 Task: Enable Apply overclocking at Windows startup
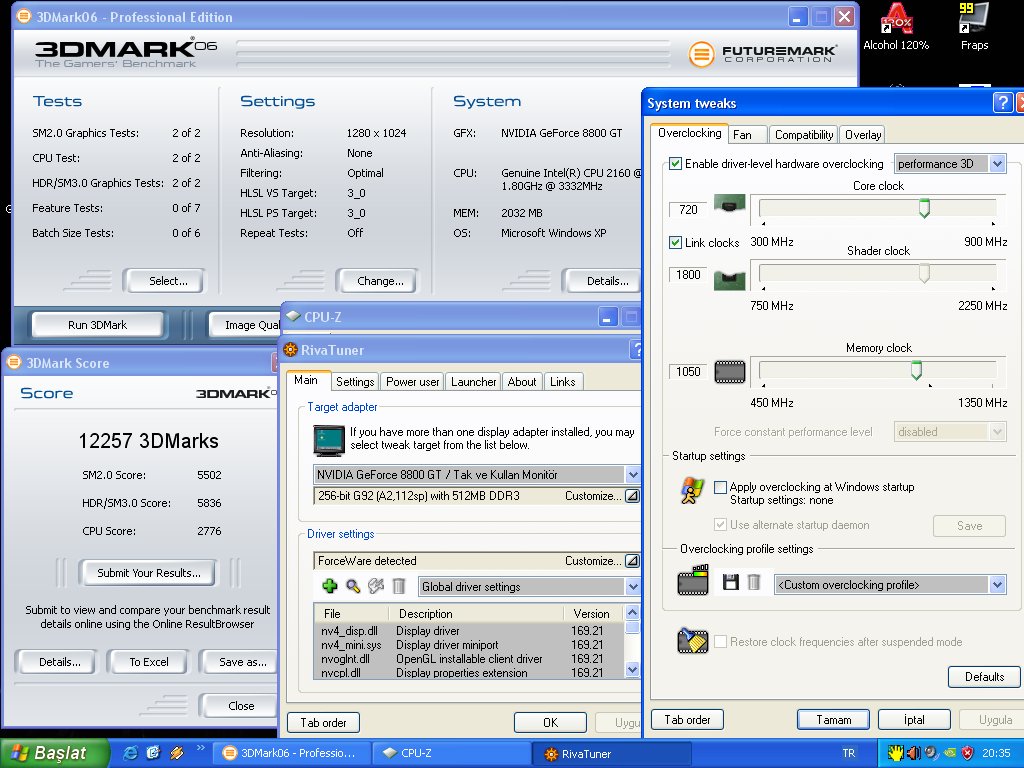coord(720,487)
